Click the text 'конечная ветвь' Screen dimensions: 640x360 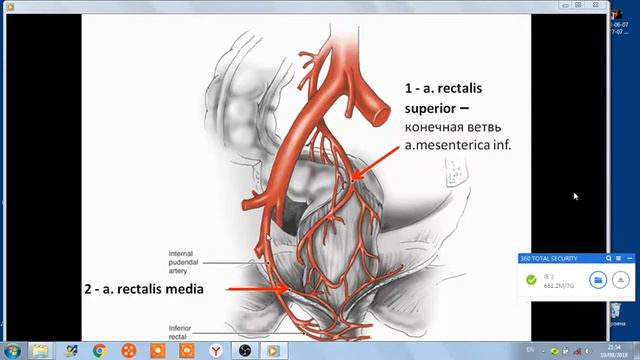[x=453, y=127]
